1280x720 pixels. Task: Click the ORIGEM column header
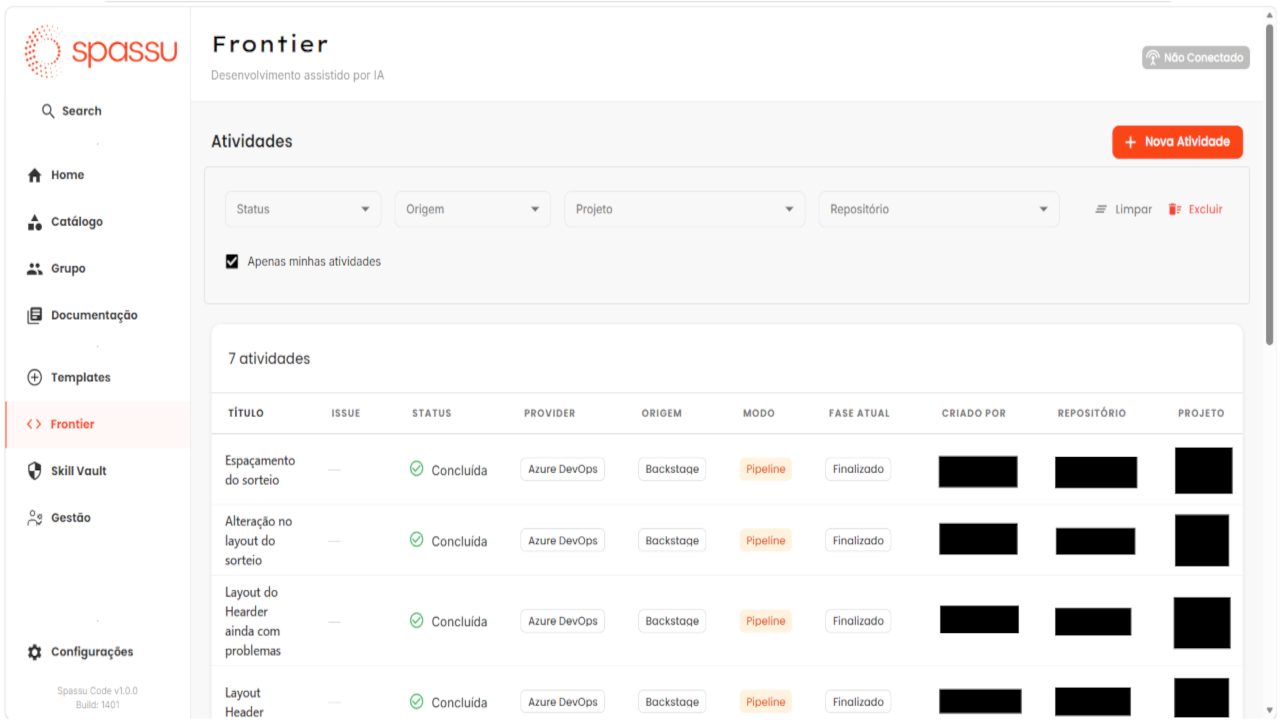point(662,413)
